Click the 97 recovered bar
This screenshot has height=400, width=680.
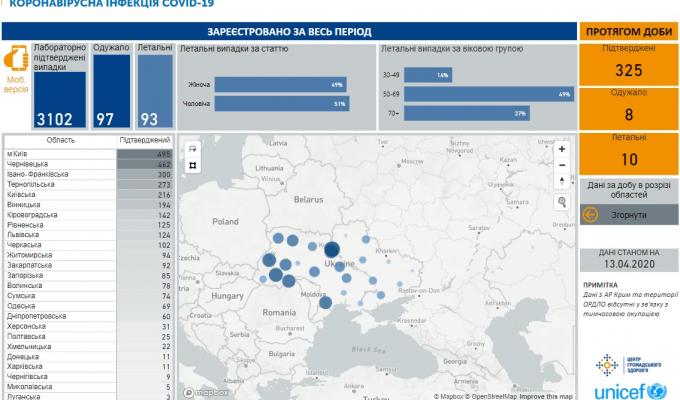(111, 91)
